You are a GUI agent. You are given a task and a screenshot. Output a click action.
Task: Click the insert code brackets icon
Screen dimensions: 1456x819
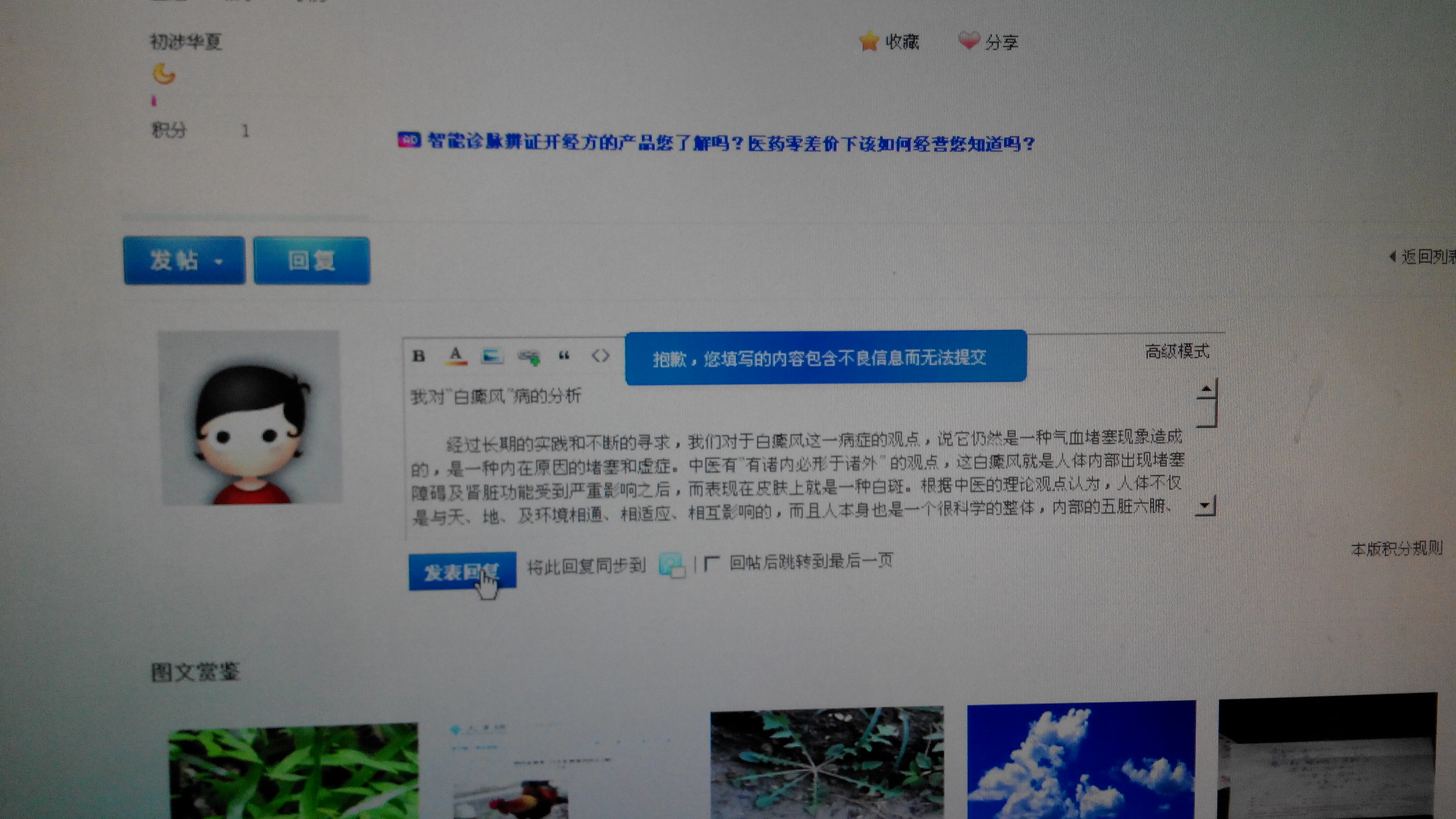click(x=600, y=356)
